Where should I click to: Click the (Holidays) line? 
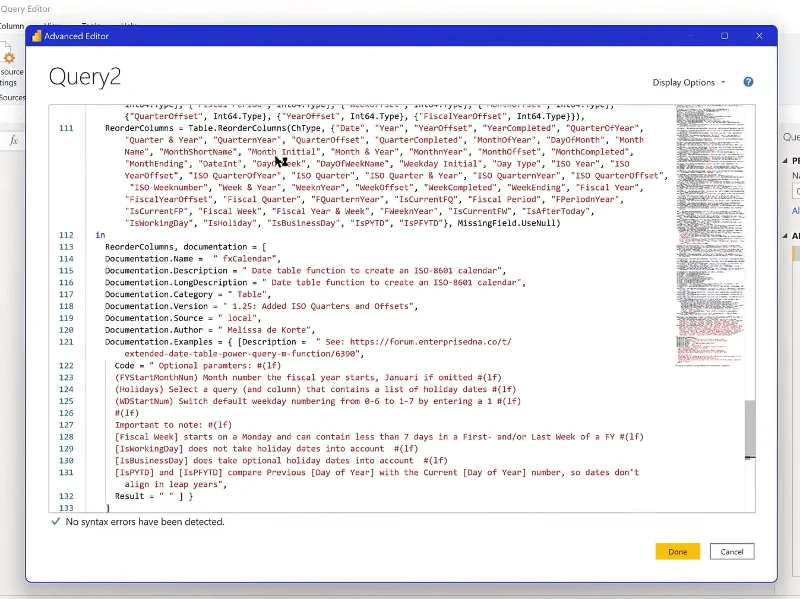pos(315,389)
